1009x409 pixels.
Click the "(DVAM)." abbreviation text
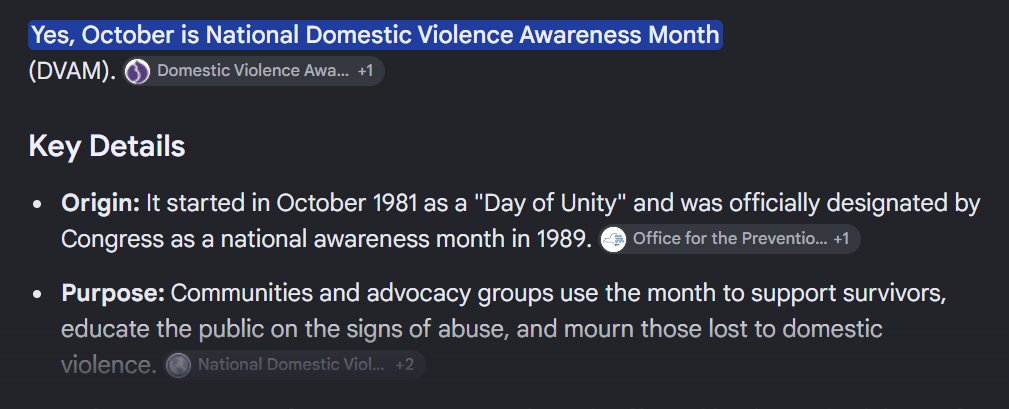point(73,71)
